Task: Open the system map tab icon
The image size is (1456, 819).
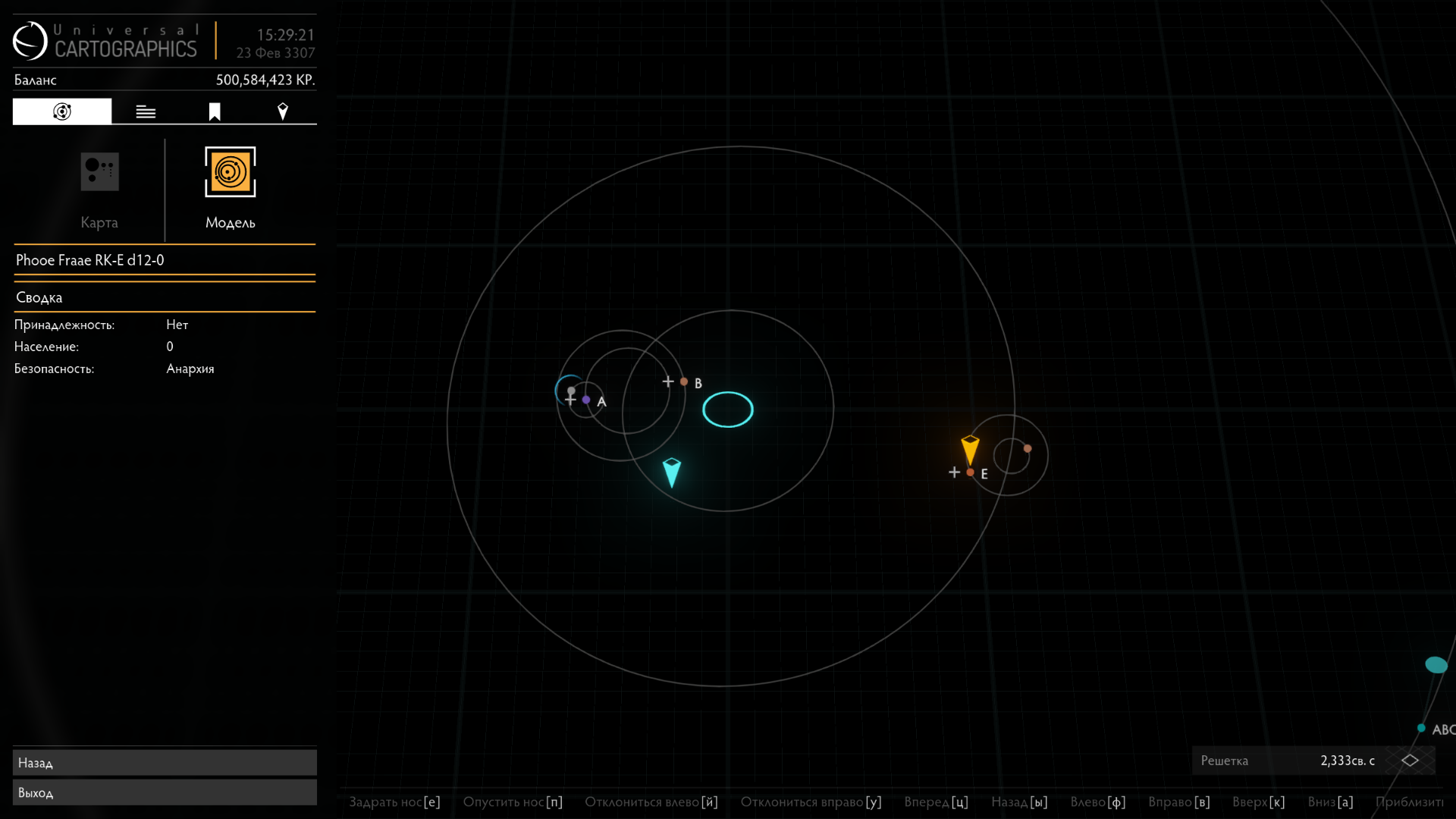Action: pyautogui.click(x=62, y=111)
